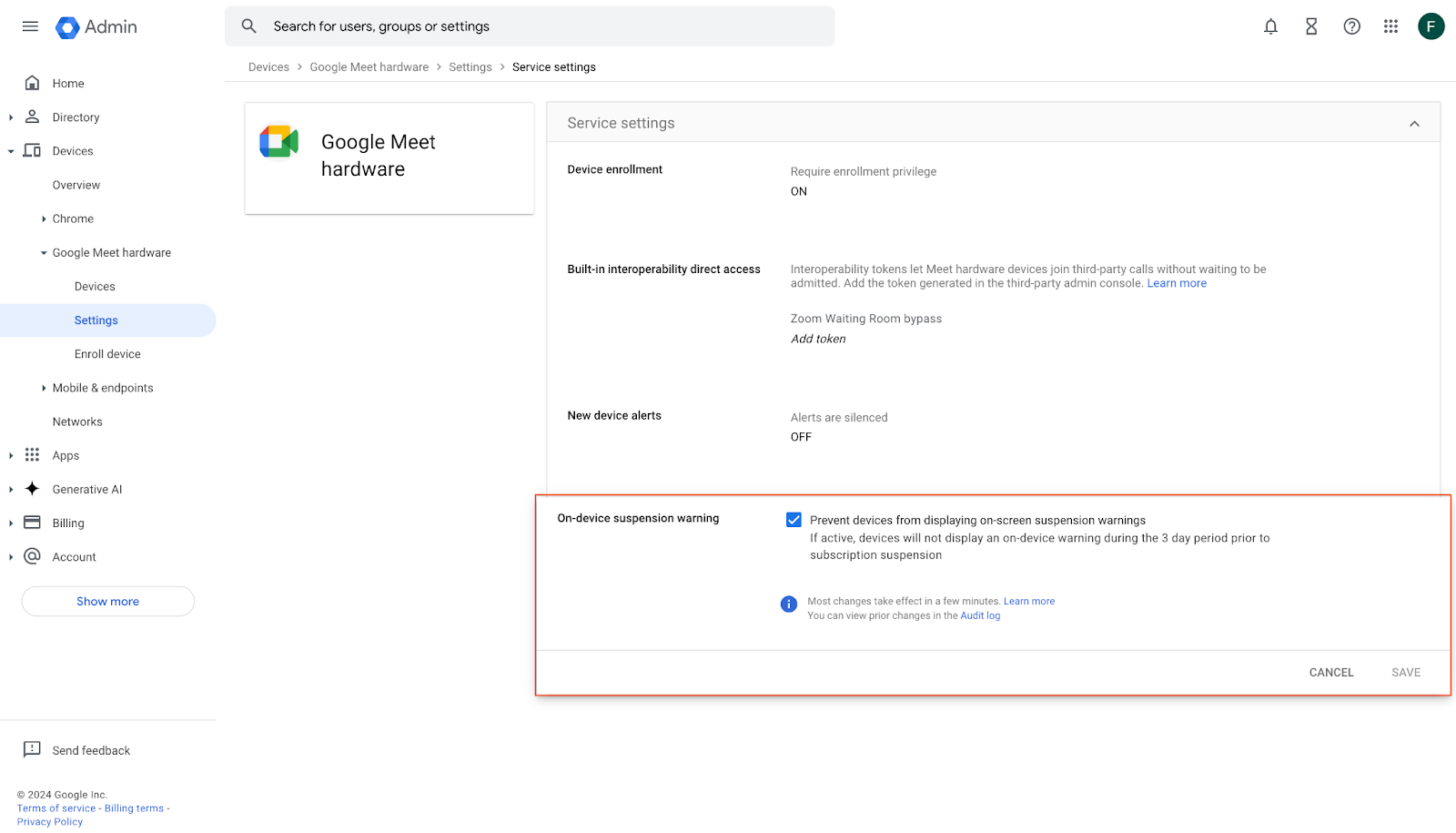Image resolution: width=1456 pixels, height=833 pixels.
Task: Go to Home in the sidebar
Action: pos(68,84)
